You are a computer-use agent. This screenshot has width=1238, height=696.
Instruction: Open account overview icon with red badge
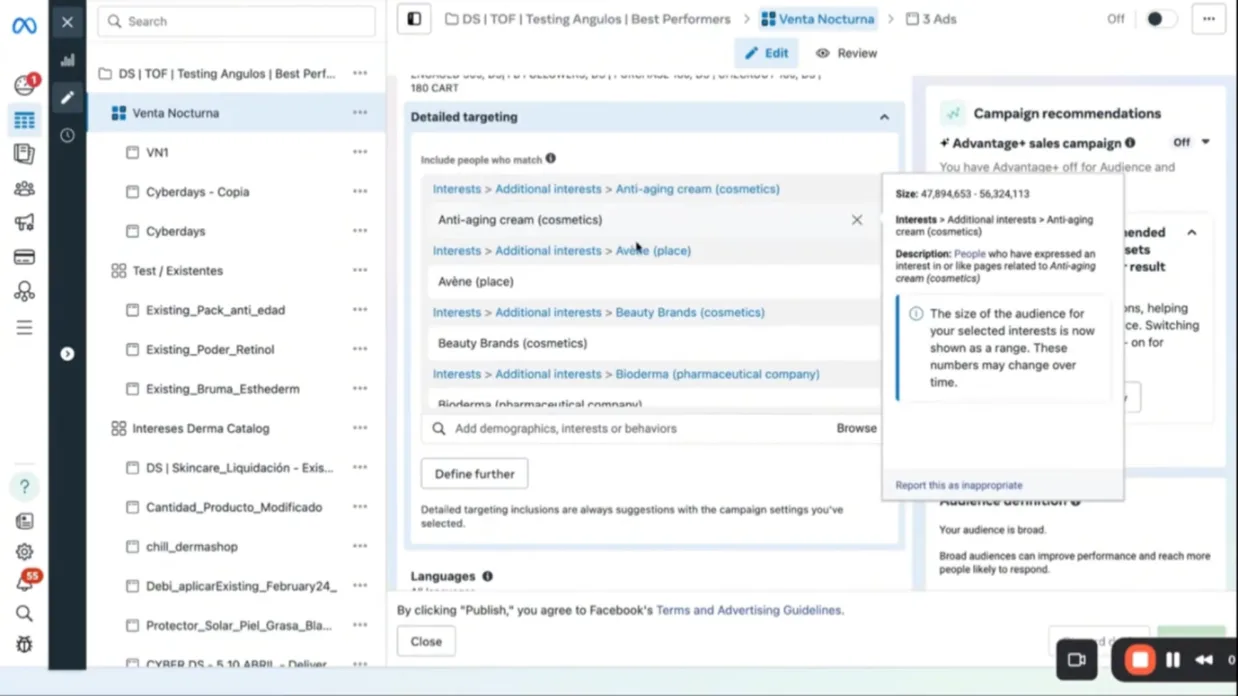[24, 85]
